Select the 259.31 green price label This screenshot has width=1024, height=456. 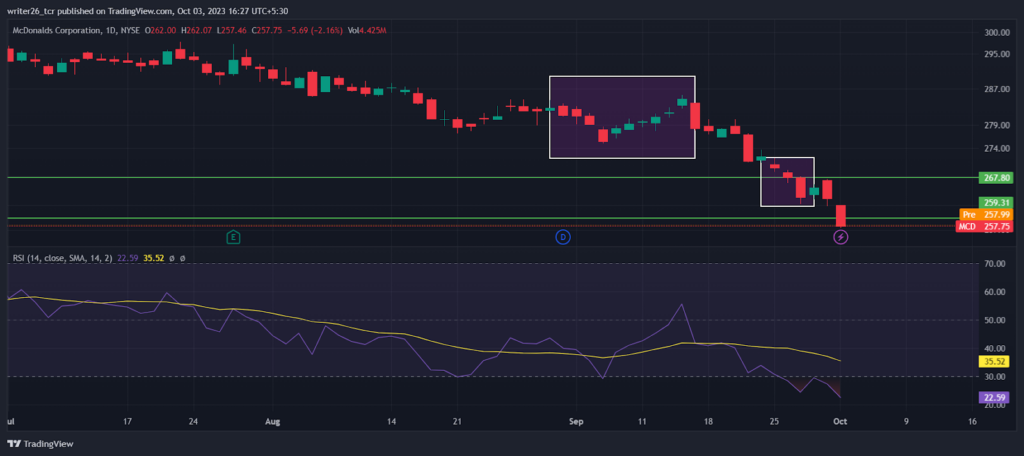[x=995, y=203]
